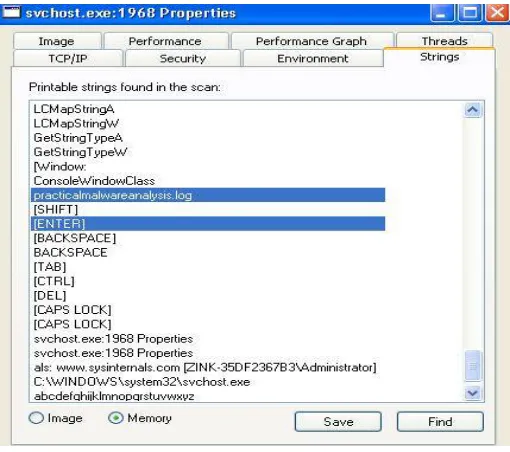The width and height of the screenshot is (510, 452).
Task: Switch to the Environment tab
Action: [x=313, y=58]
